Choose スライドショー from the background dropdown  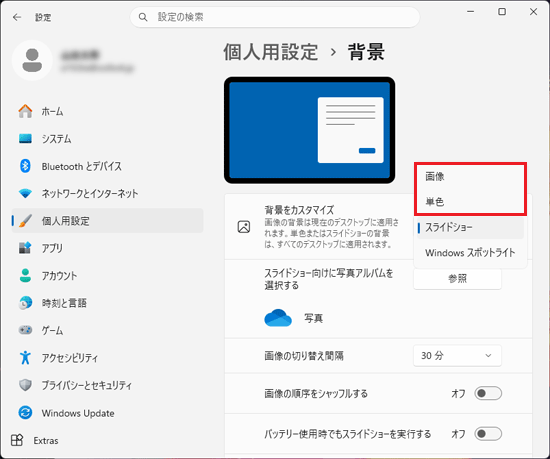coord(470,228)
